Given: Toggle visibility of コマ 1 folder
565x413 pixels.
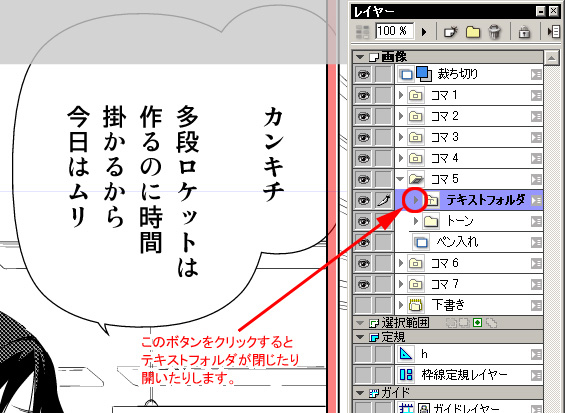Looking at the screenshot, I should coord(364,96).
